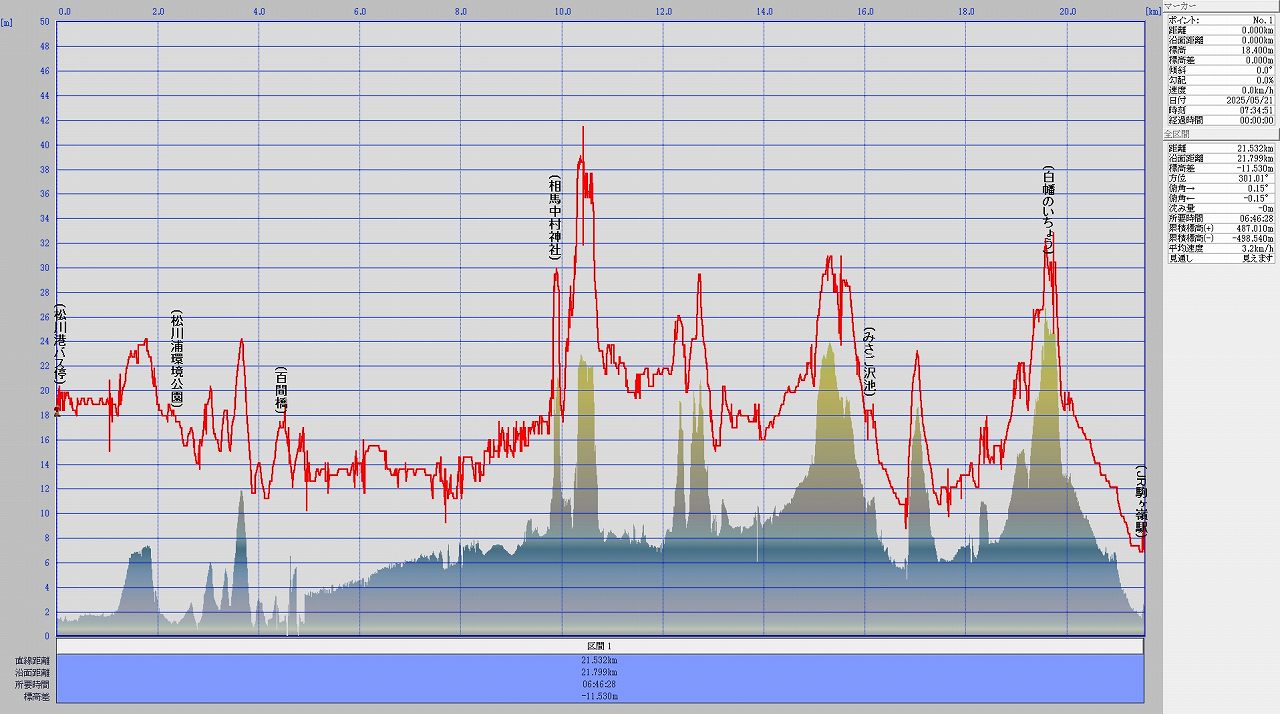Click the 20.0 km tick on distance axis

pos(1067,12)
